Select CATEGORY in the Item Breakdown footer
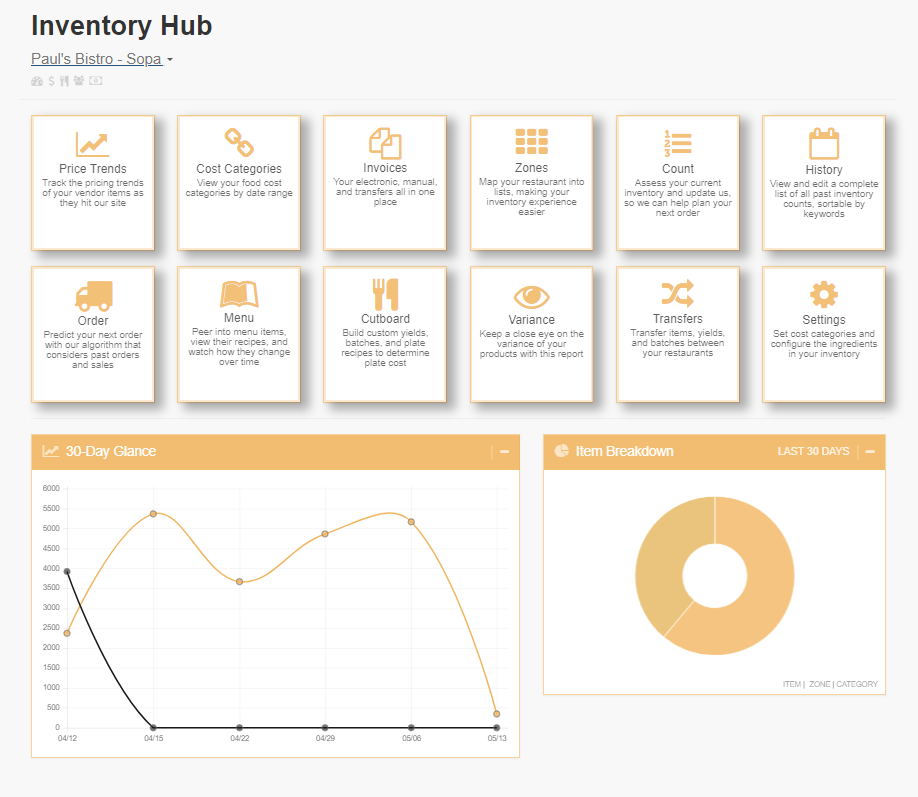Viewport: 918px width, 797px height. 857,685
